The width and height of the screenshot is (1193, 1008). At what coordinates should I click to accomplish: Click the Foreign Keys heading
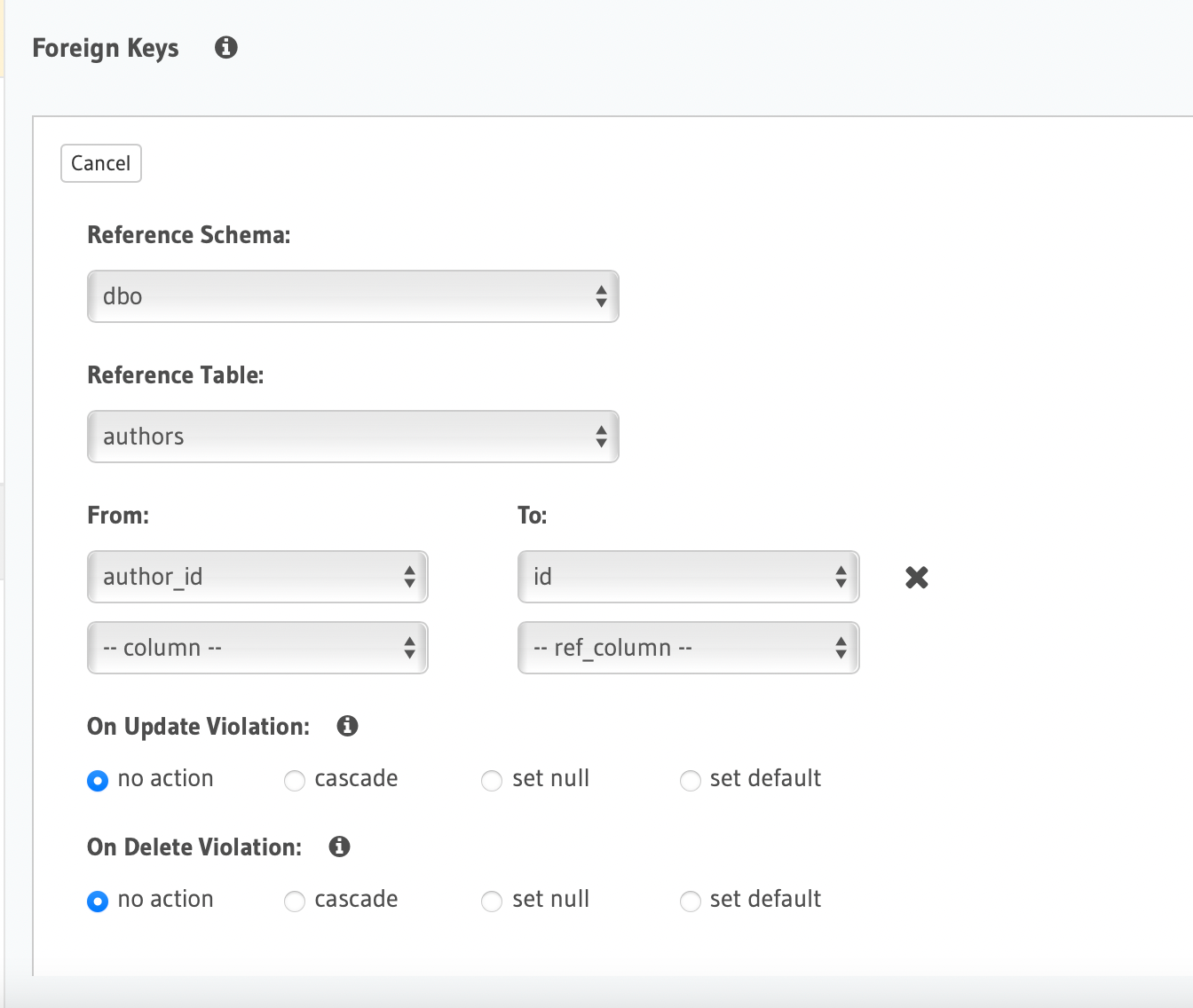click(x=105, y=48)
